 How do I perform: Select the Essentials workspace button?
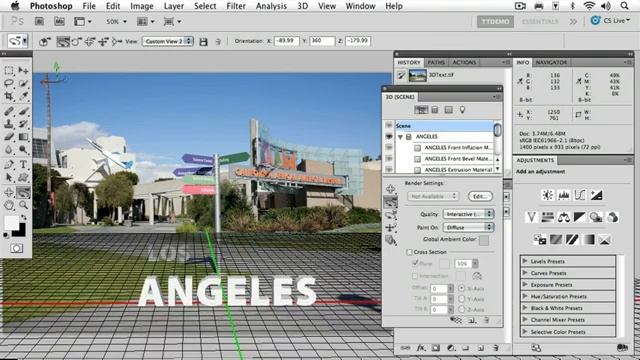(x=540, y=21)
